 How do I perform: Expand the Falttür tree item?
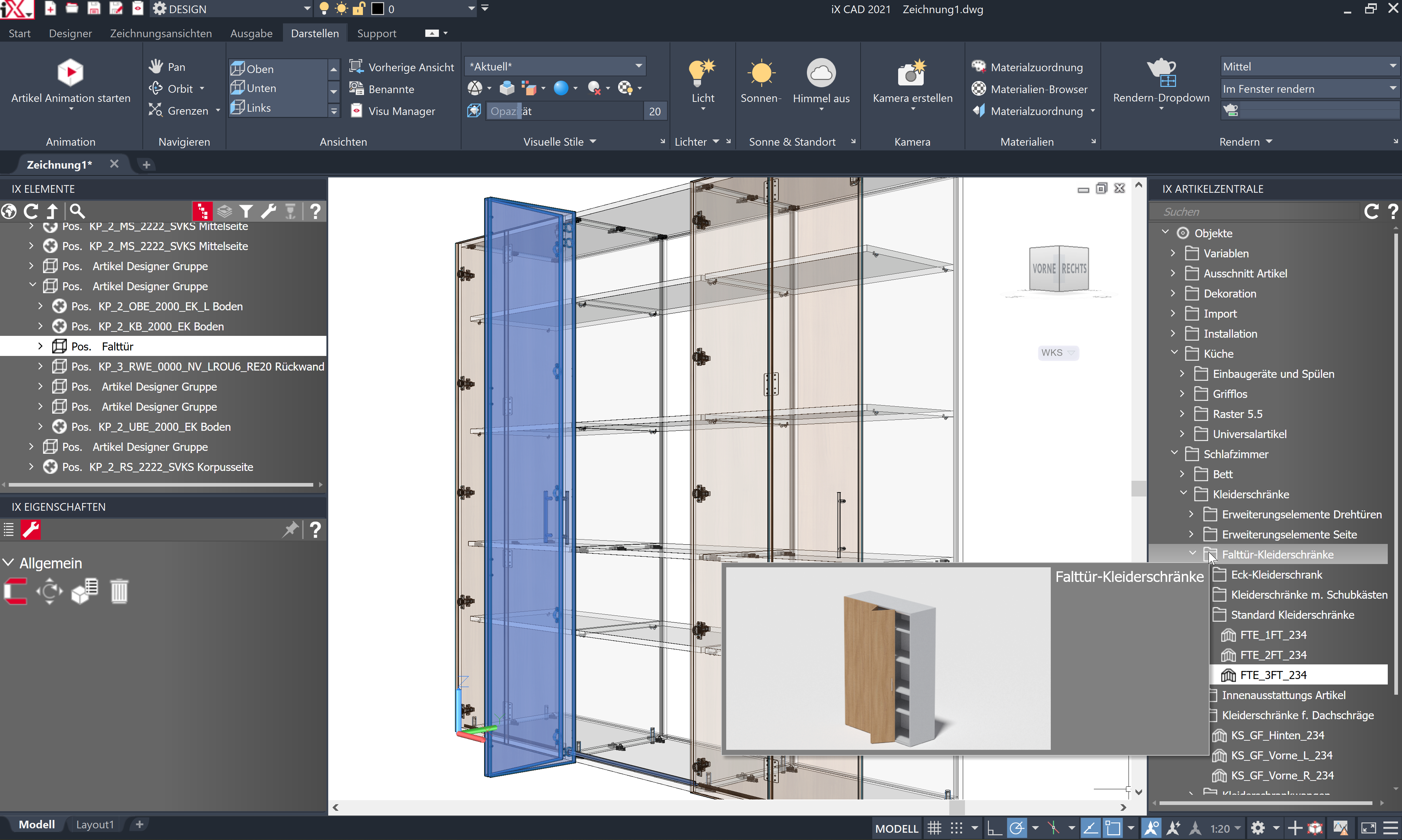(x=40, y=346)
